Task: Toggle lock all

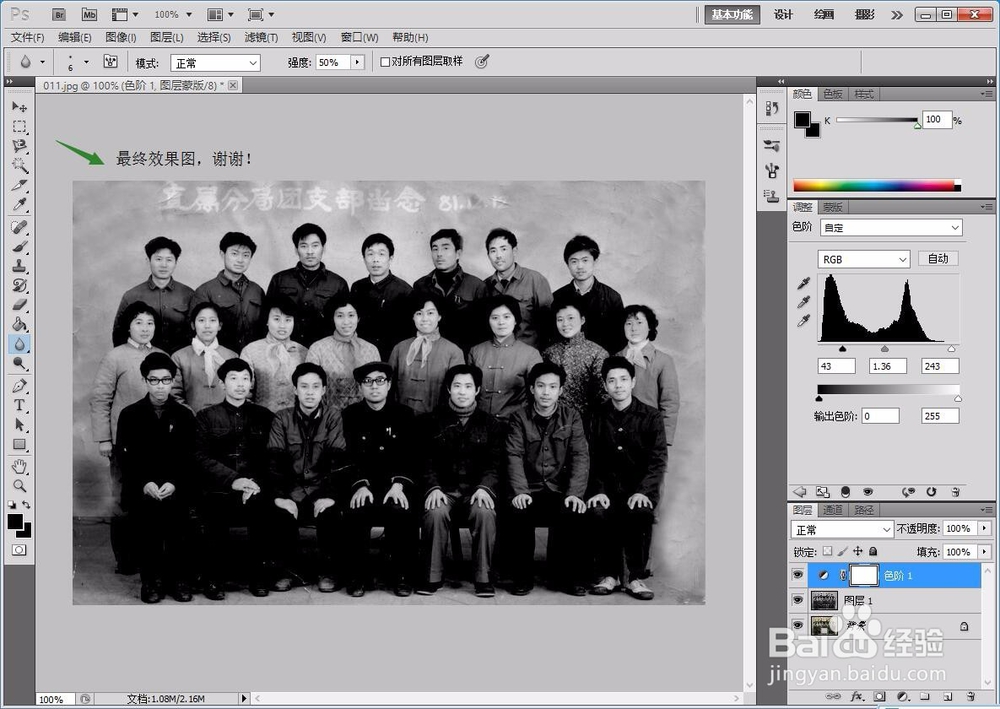Action: 873,552
